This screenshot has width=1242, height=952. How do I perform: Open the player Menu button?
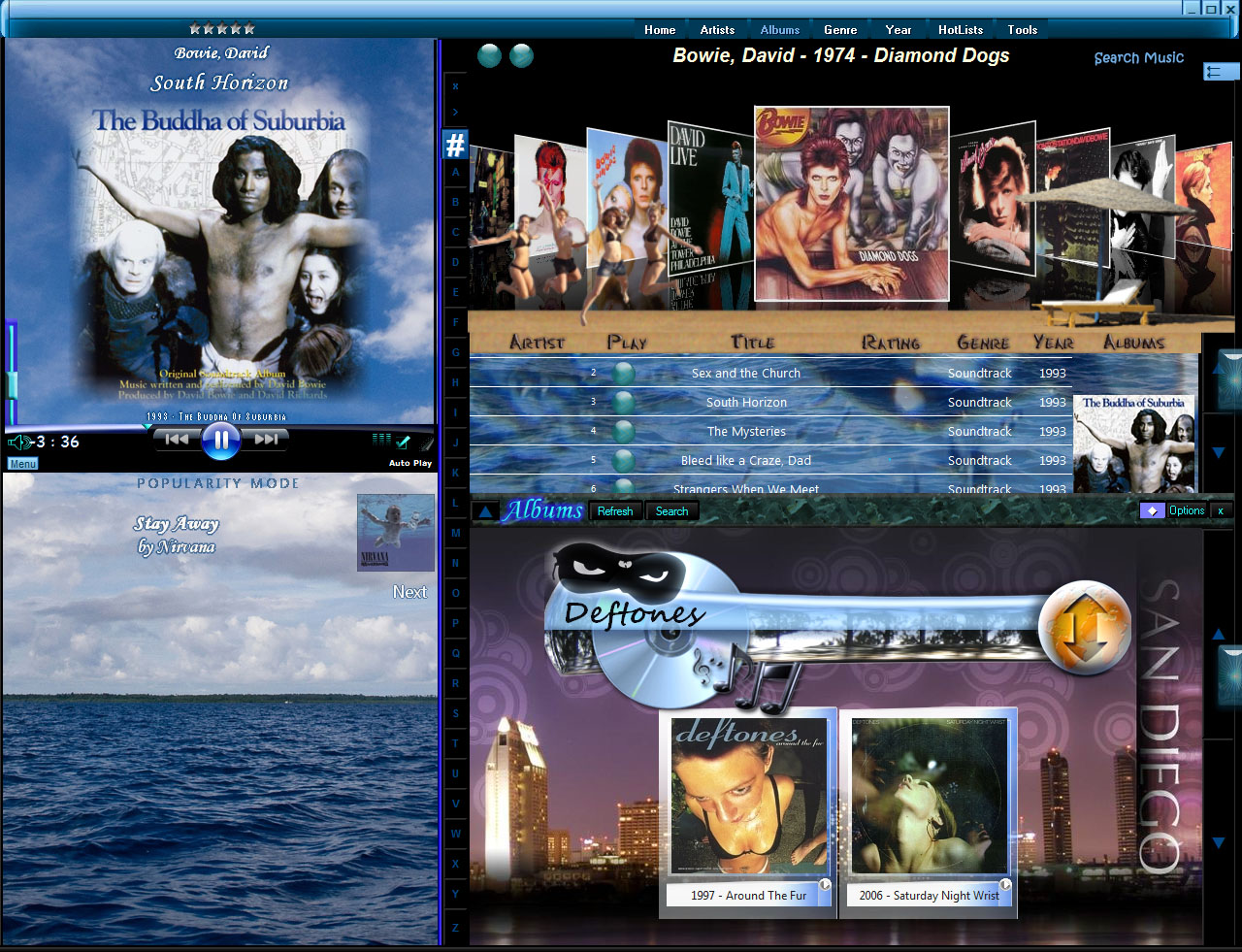click(22, 464)
